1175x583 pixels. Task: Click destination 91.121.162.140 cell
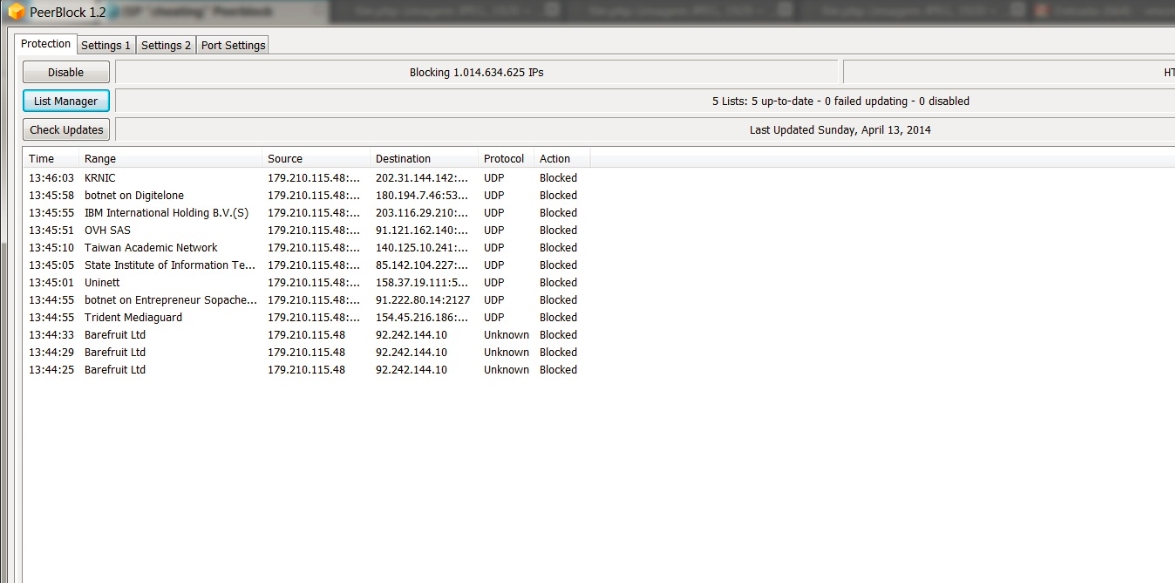(422, 230)
